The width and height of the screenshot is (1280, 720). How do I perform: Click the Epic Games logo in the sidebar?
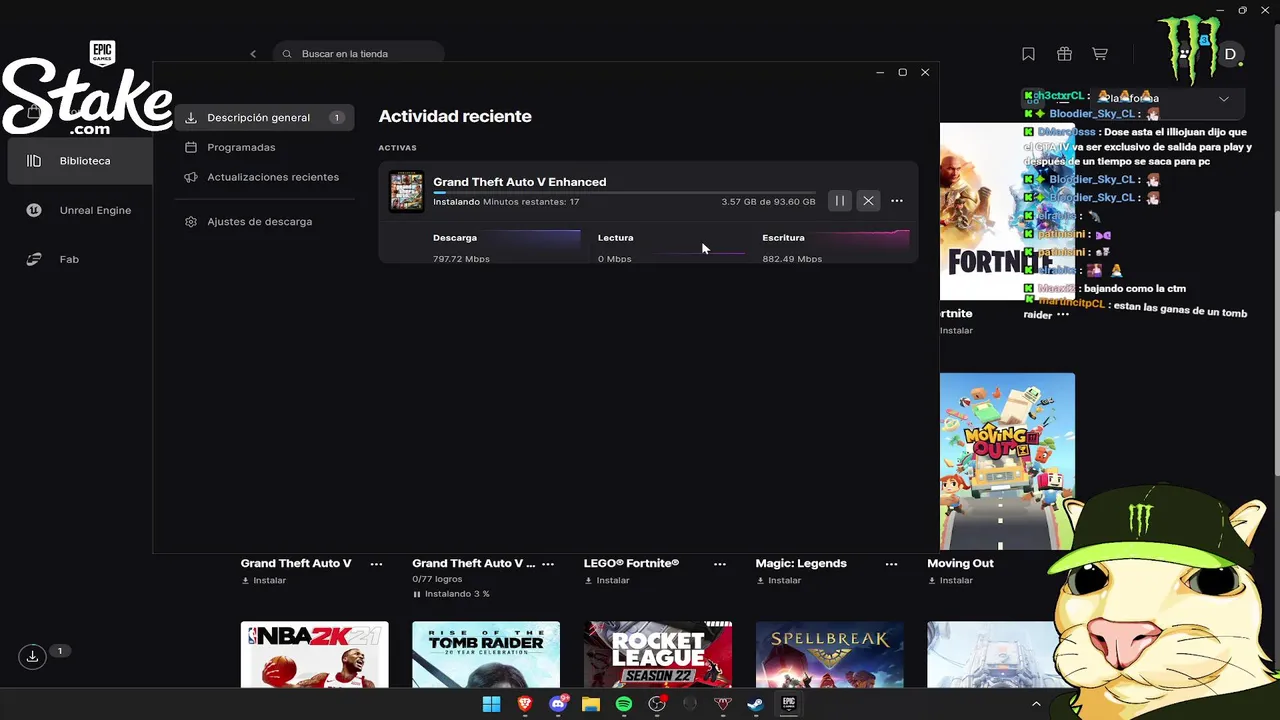[102, 54]
